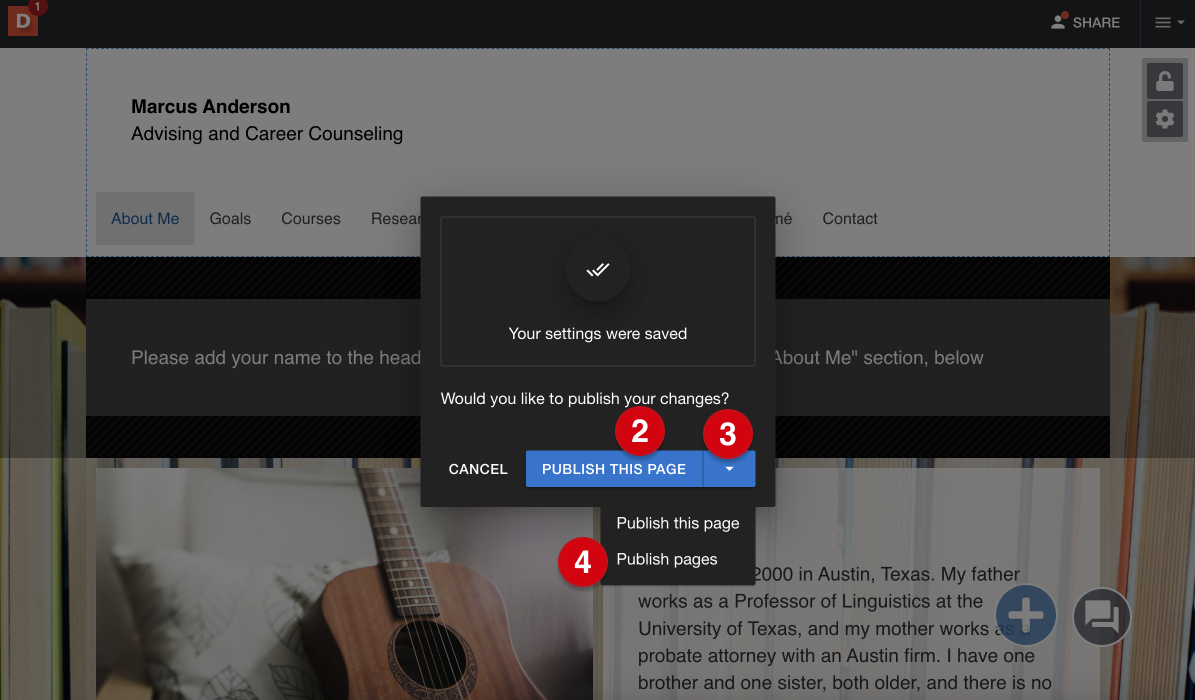The height and width of the screenshot is (700, 1195).
Task: Click the double checkmark saved icon
Action: click(x=598, y=269)
